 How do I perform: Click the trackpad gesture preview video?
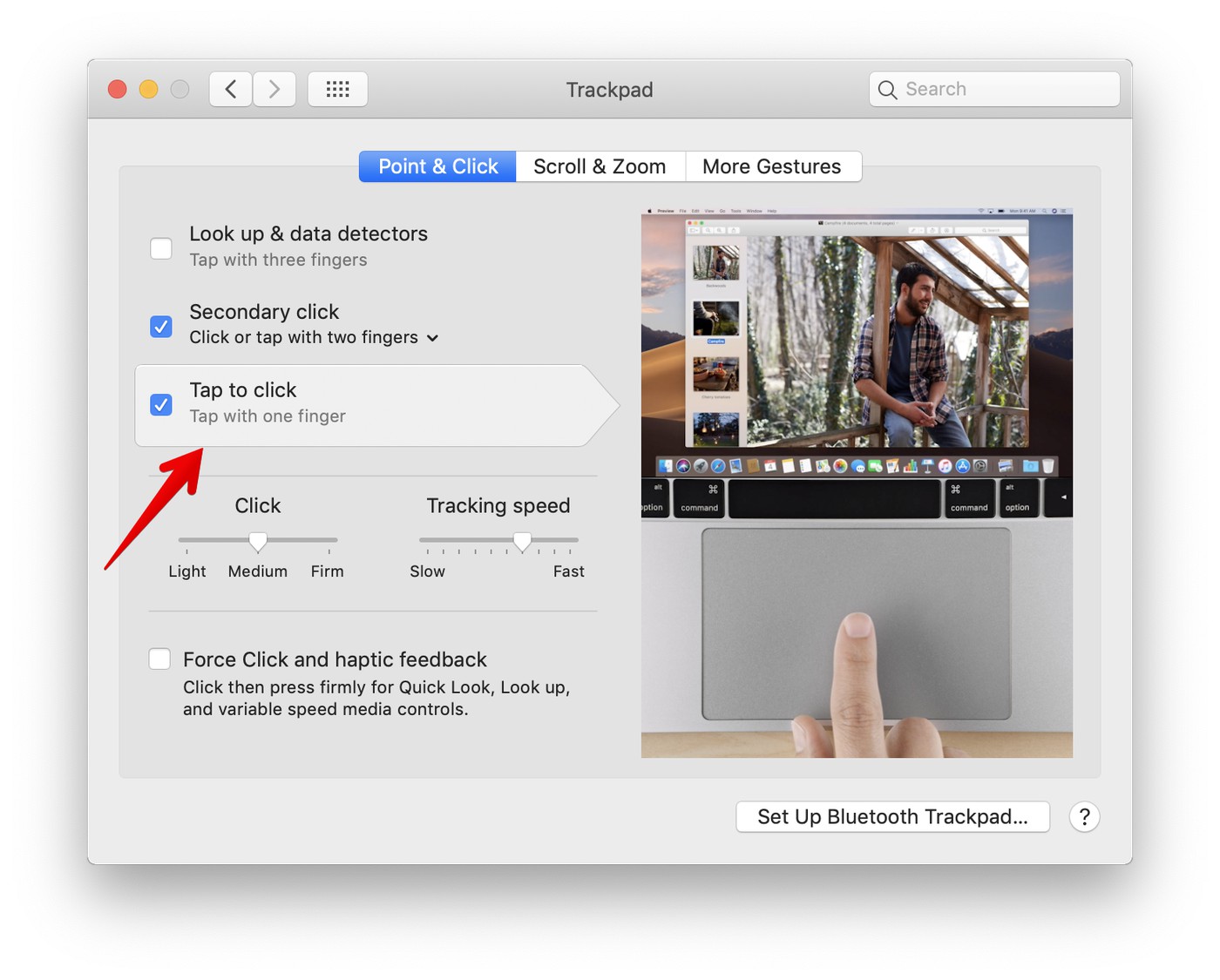click(x=857, y=483)
